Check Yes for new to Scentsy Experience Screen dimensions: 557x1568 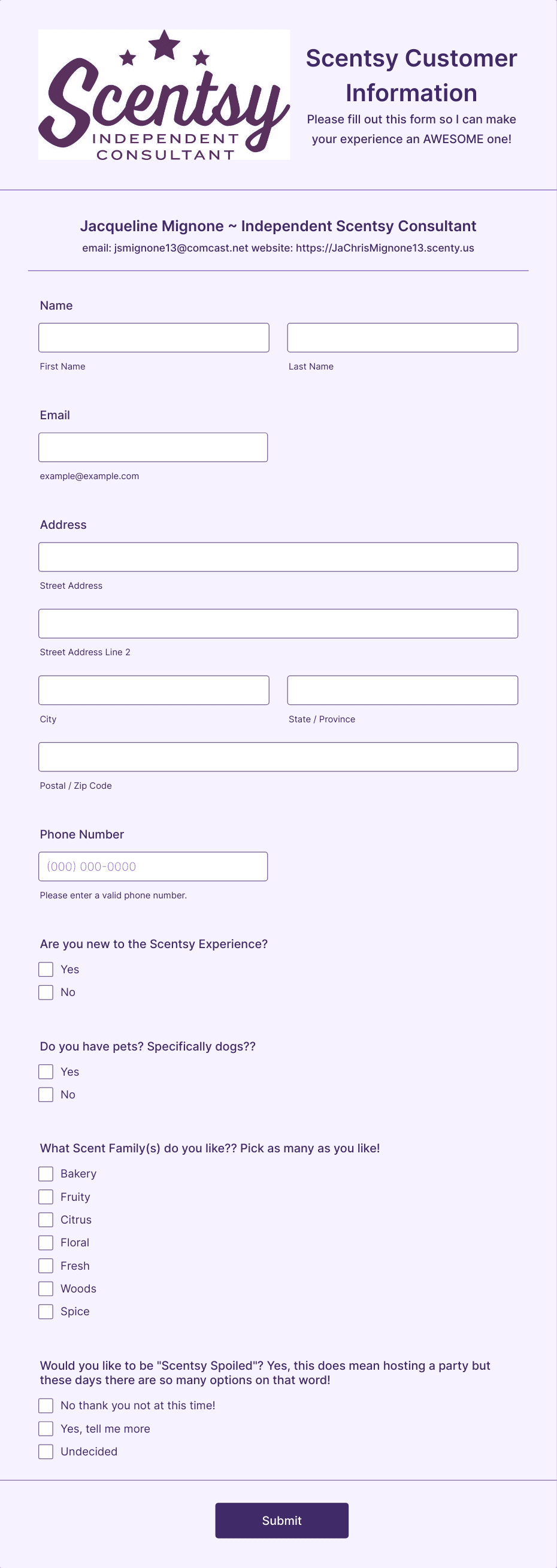coord(46,969)
